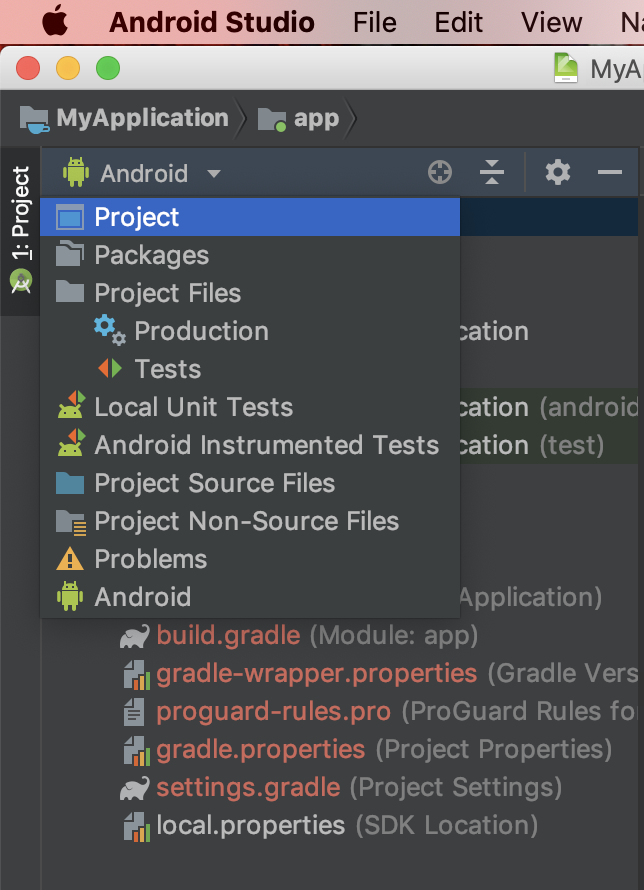The width and height of the screenshot is (644, 890).
Task: Click the Android Instrumented Tests icon
Action: [71, 443]
